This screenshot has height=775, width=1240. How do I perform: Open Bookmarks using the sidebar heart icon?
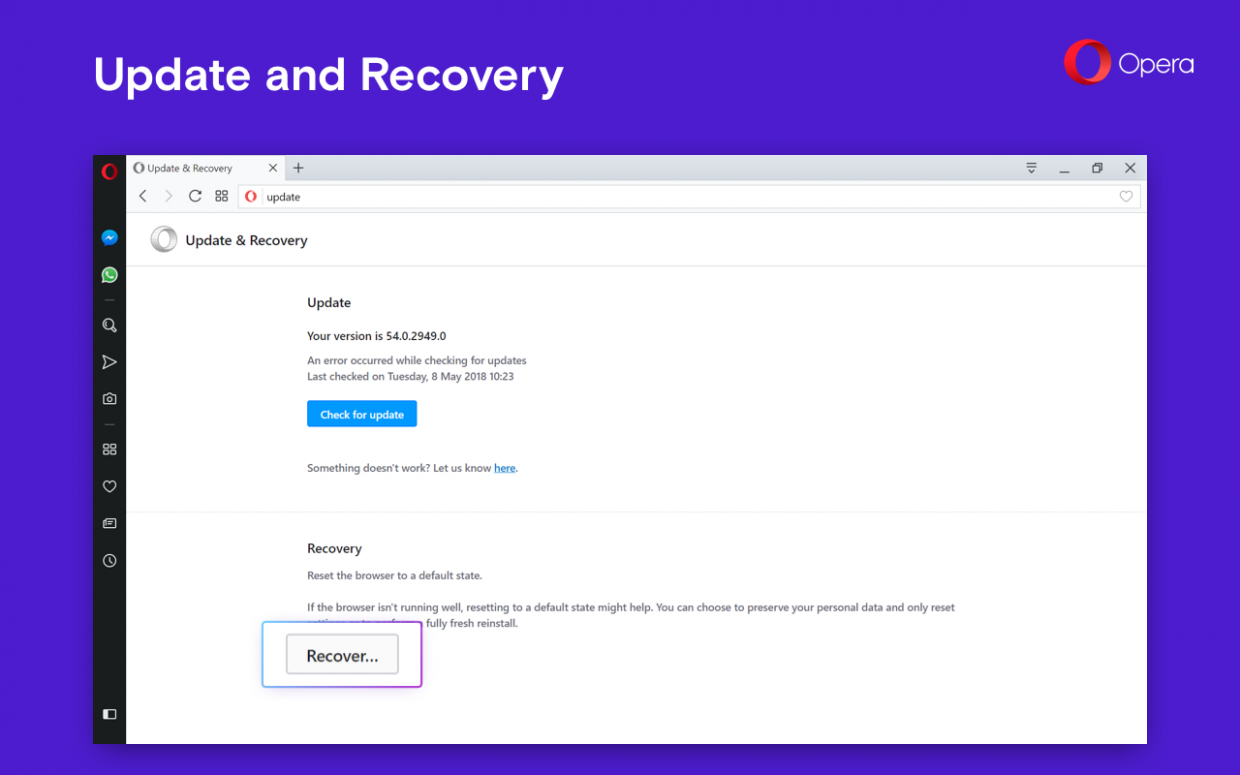pos(109,486)
